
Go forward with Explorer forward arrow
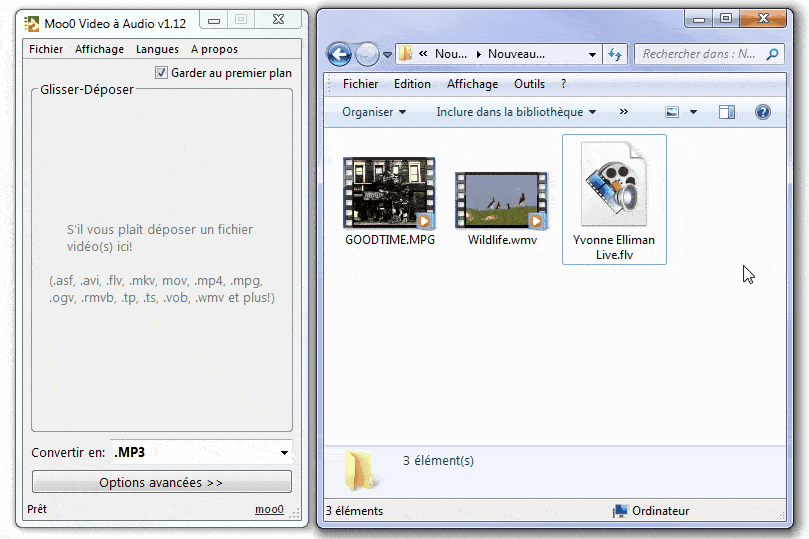[367, 54]
